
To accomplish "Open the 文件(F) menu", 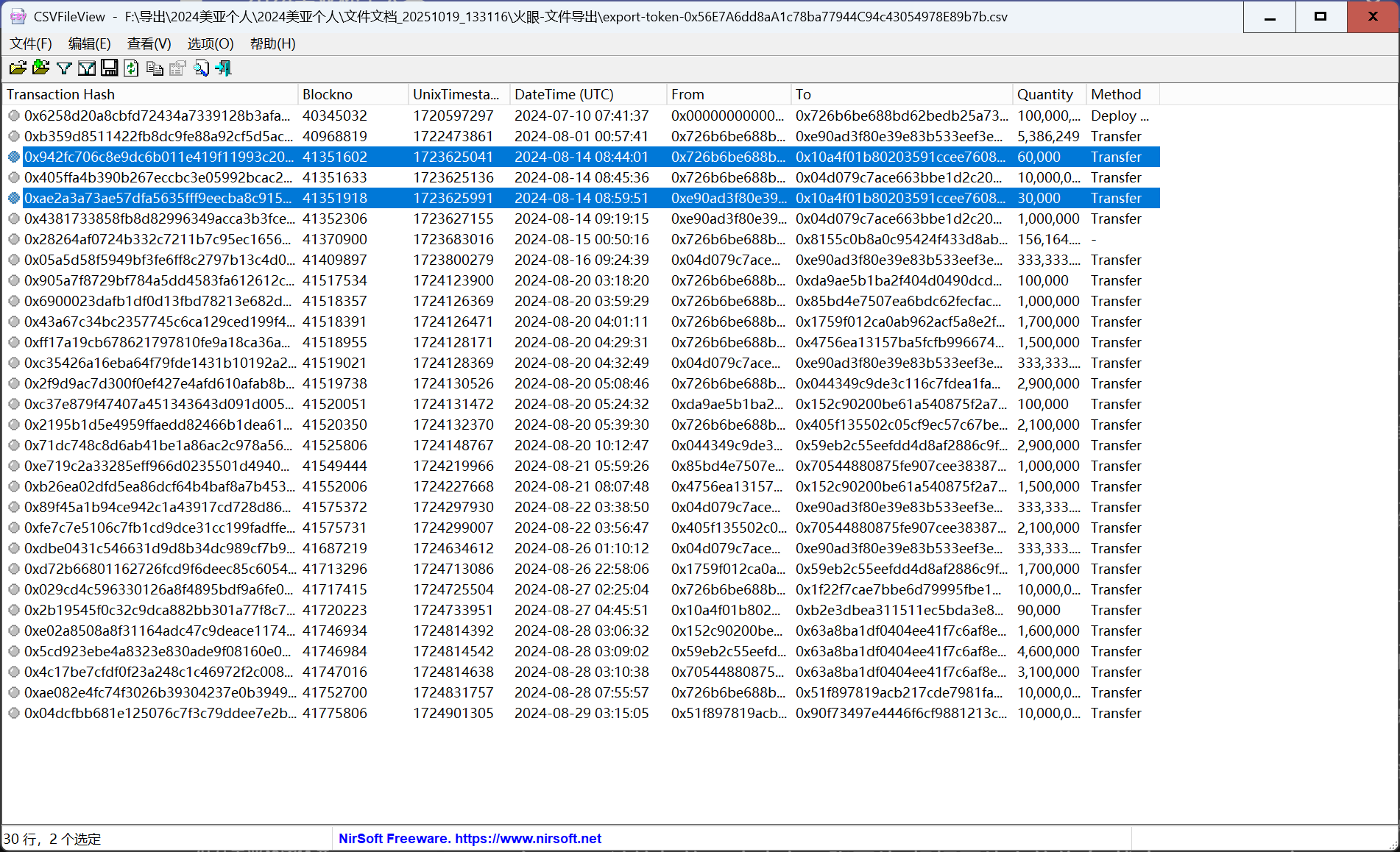I will click(x=30, y=44).
